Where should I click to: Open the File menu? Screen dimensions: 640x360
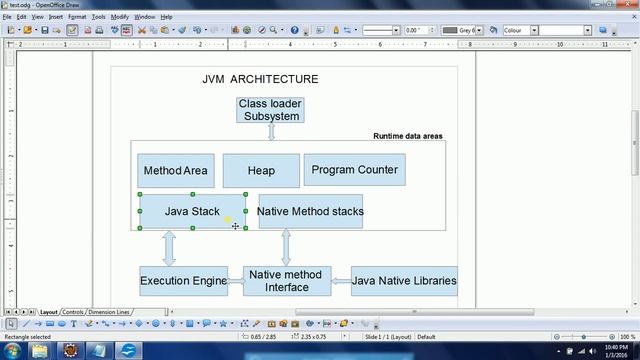tap(7, 17)
